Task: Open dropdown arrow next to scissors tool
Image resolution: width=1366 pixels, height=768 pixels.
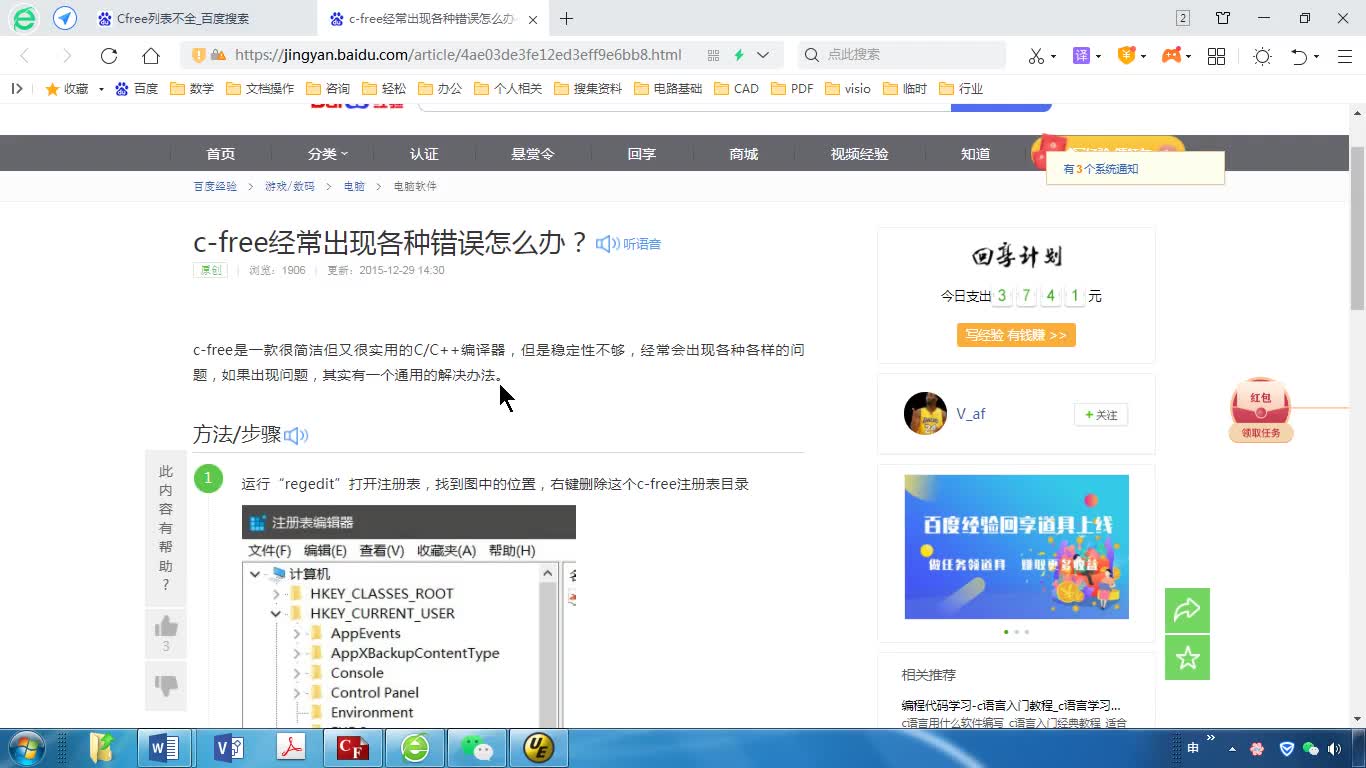Action: point(1054,56)
